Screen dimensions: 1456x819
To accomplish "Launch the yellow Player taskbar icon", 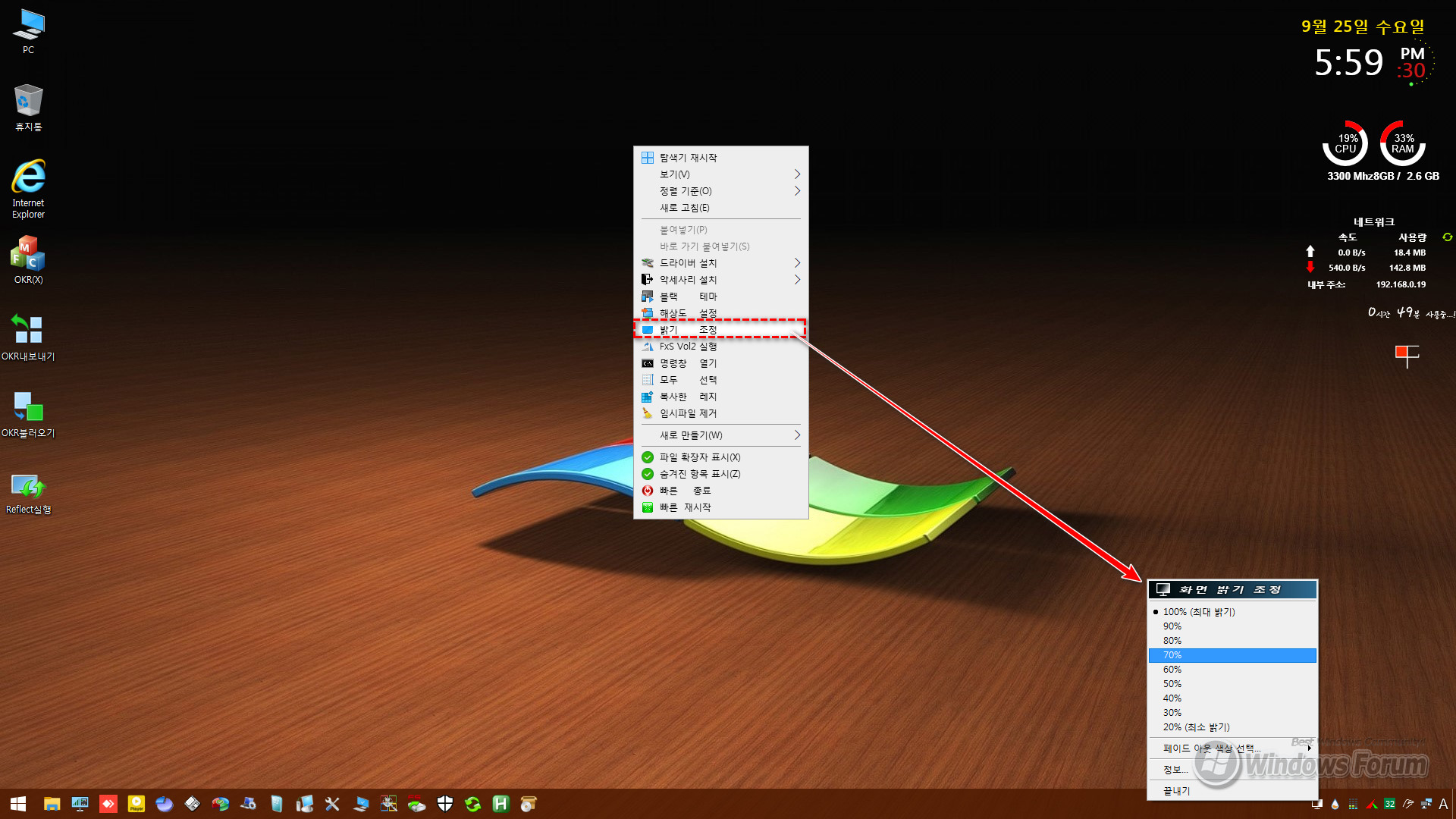I will pos(136,804).
